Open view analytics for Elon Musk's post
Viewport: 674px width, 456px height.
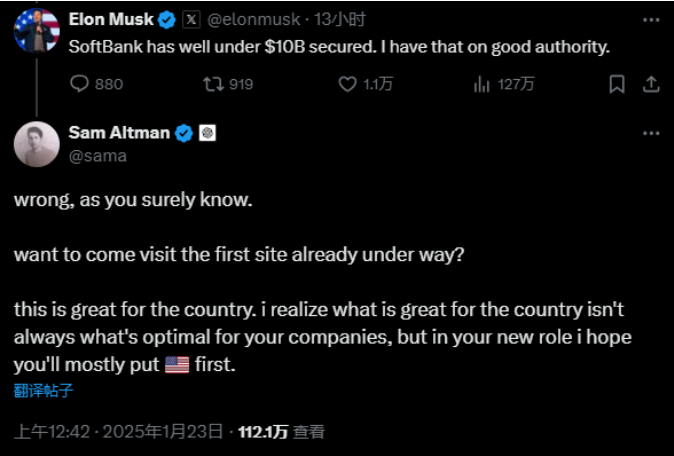pyautogui.click(x=481, y=84)
